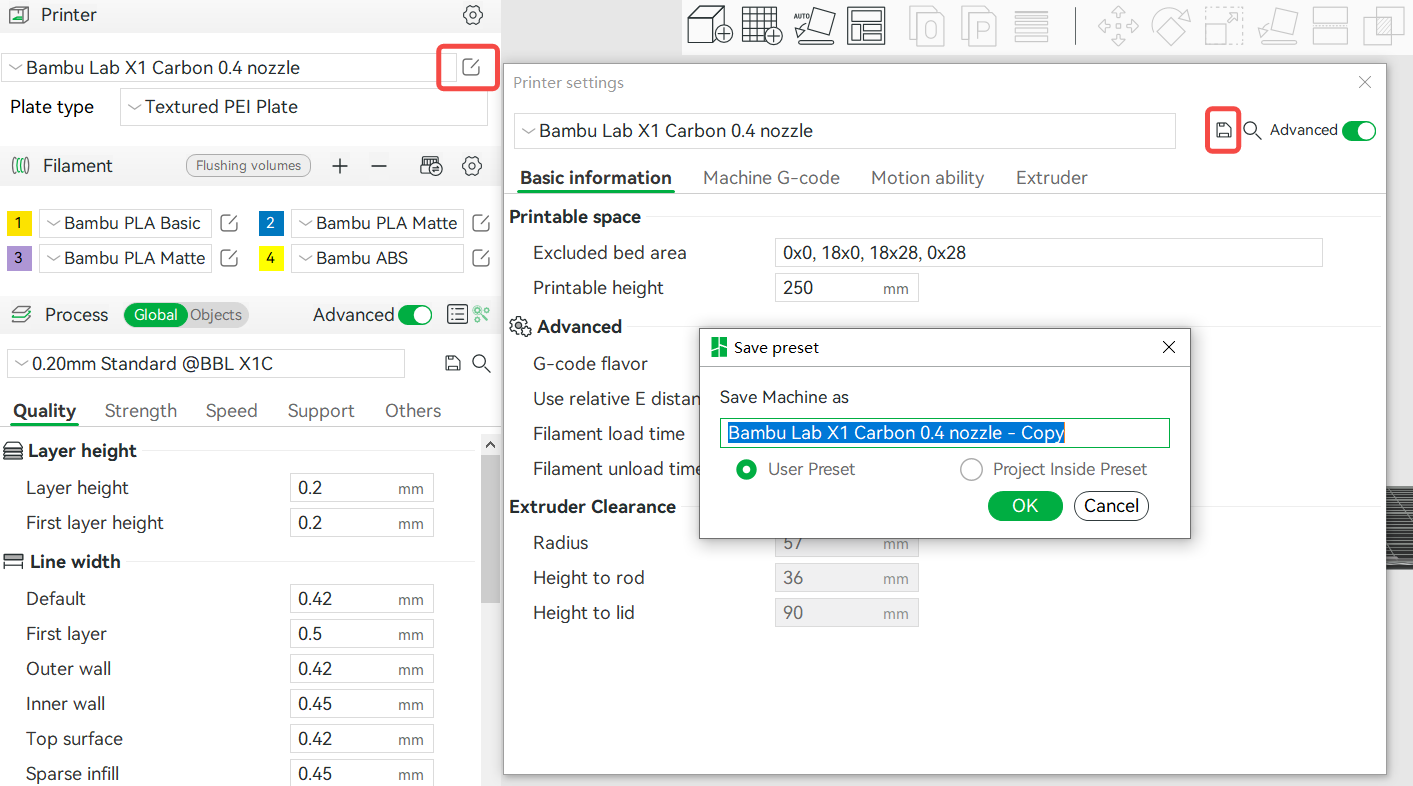Cancel the Save preset dialog

(1111, 506)
